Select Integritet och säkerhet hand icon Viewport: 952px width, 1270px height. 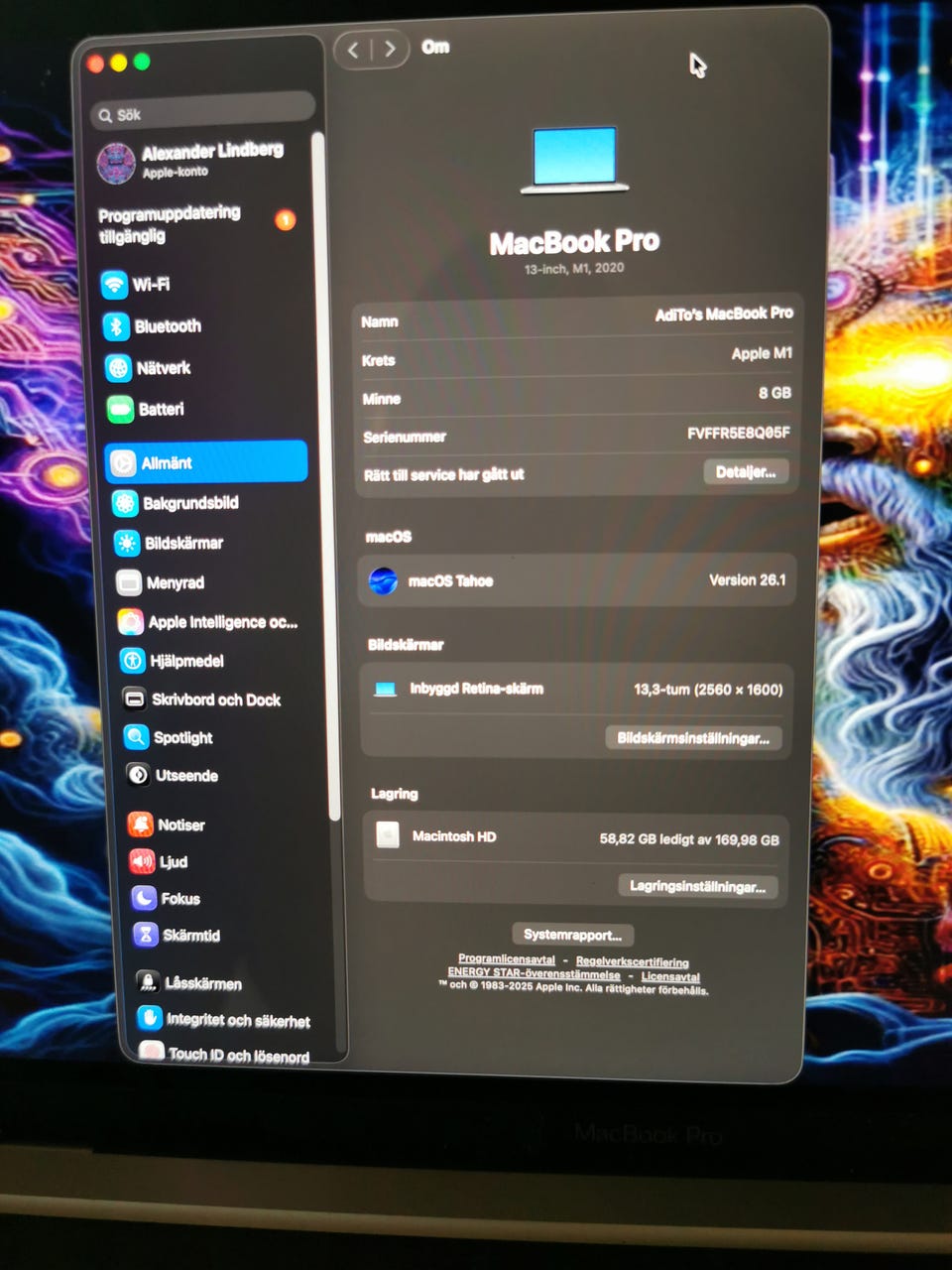(151, 1018)
